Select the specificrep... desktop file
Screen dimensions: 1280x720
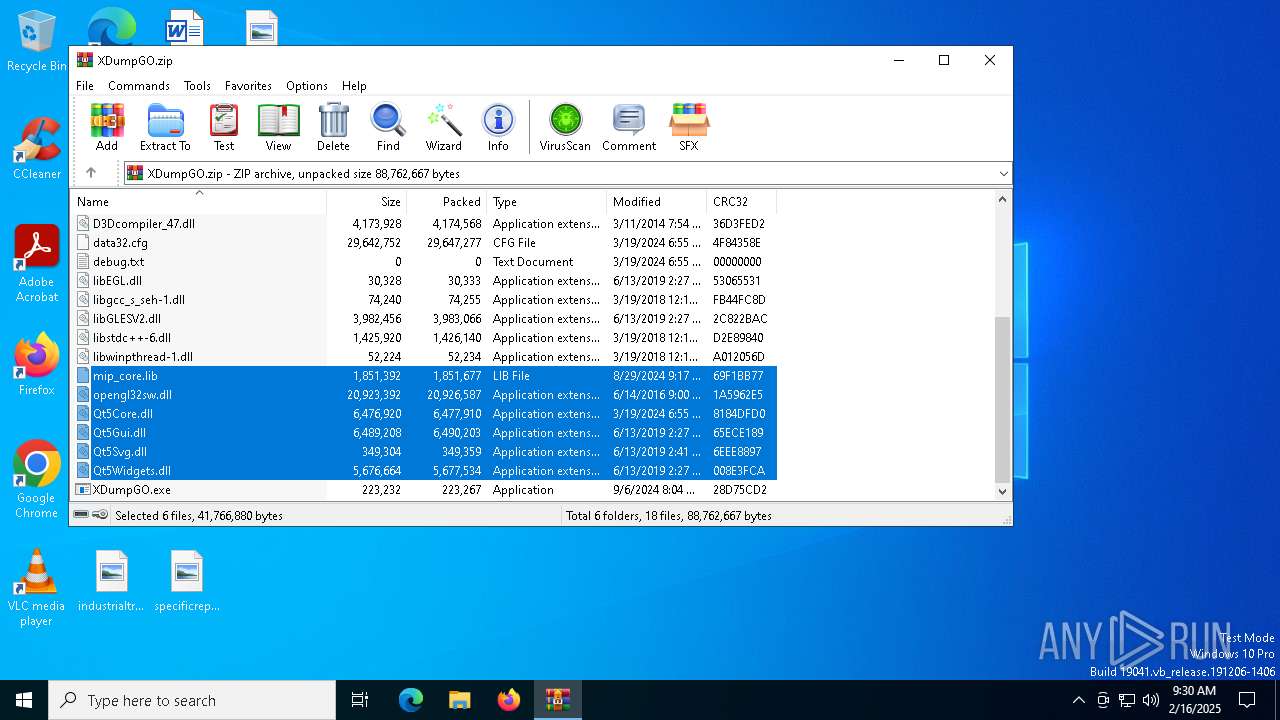click(x=187, y=581)
